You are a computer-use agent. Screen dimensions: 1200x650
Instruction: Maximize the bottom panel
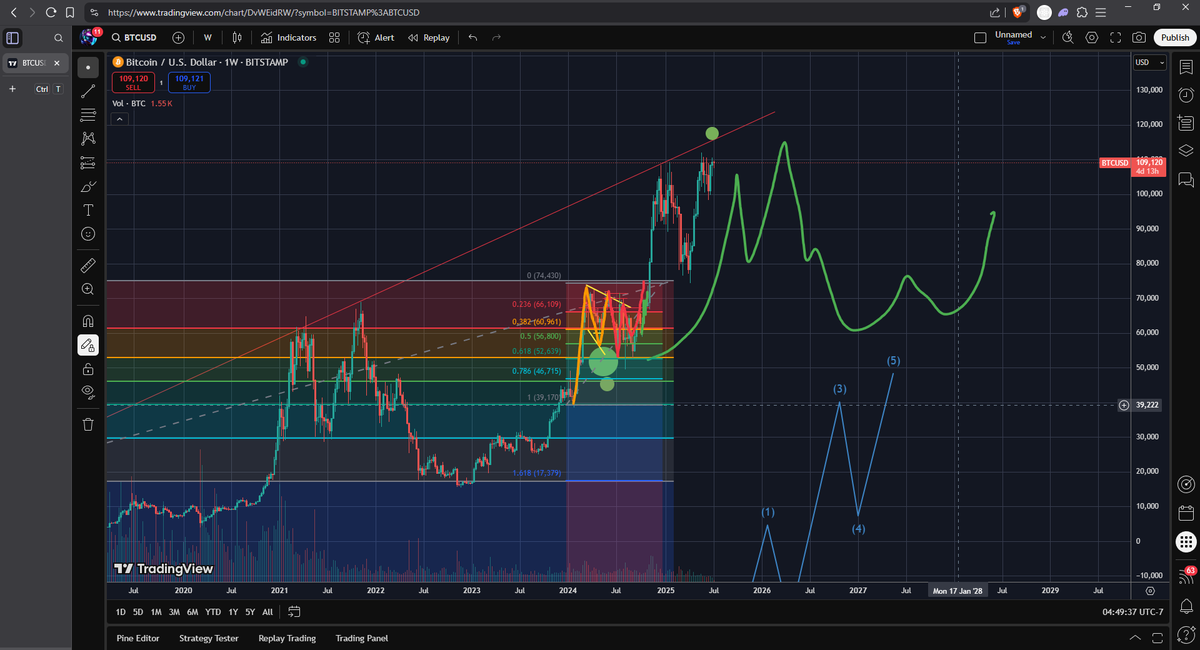pos(1158,638)
